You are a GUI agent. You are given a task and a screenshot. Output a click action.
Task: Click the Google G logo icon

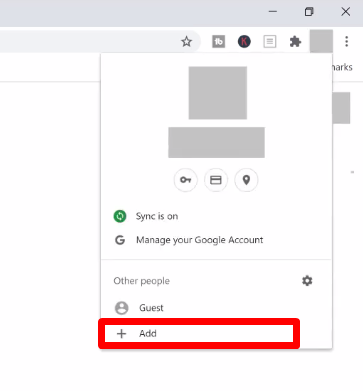(x=120, y=240)
